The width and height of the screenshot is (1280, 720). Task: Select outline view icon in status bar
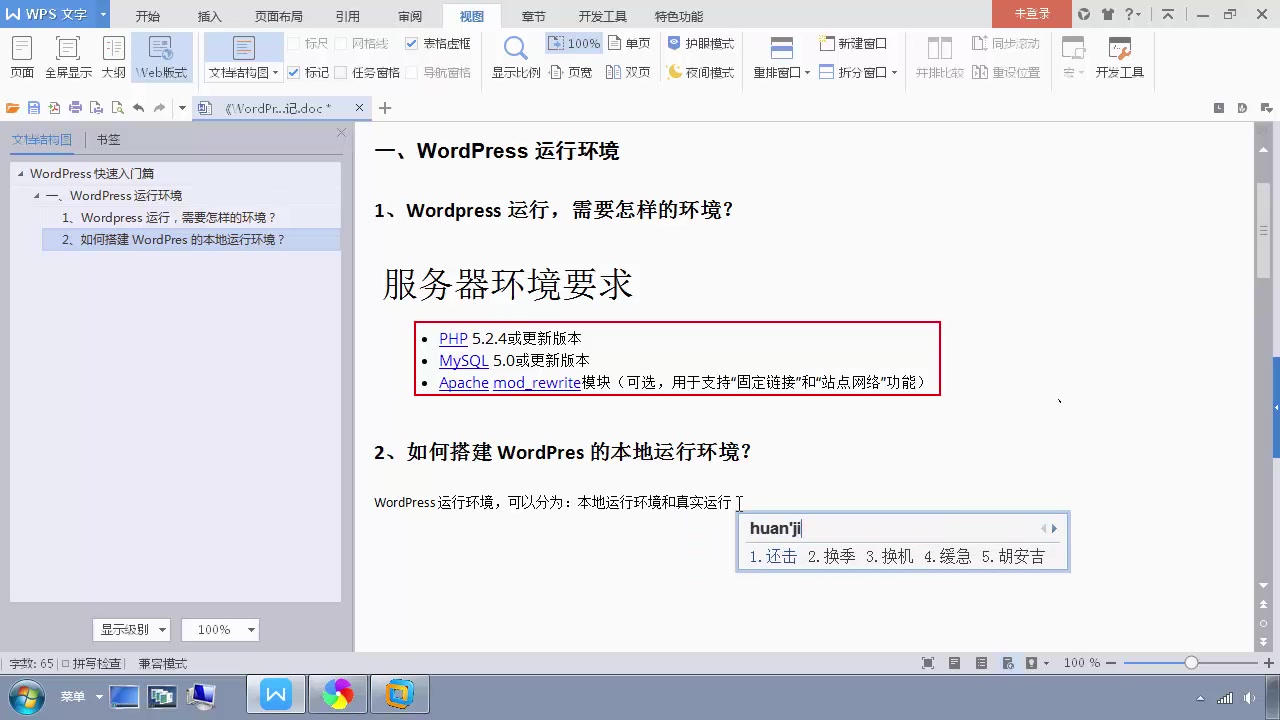(981, 663)
